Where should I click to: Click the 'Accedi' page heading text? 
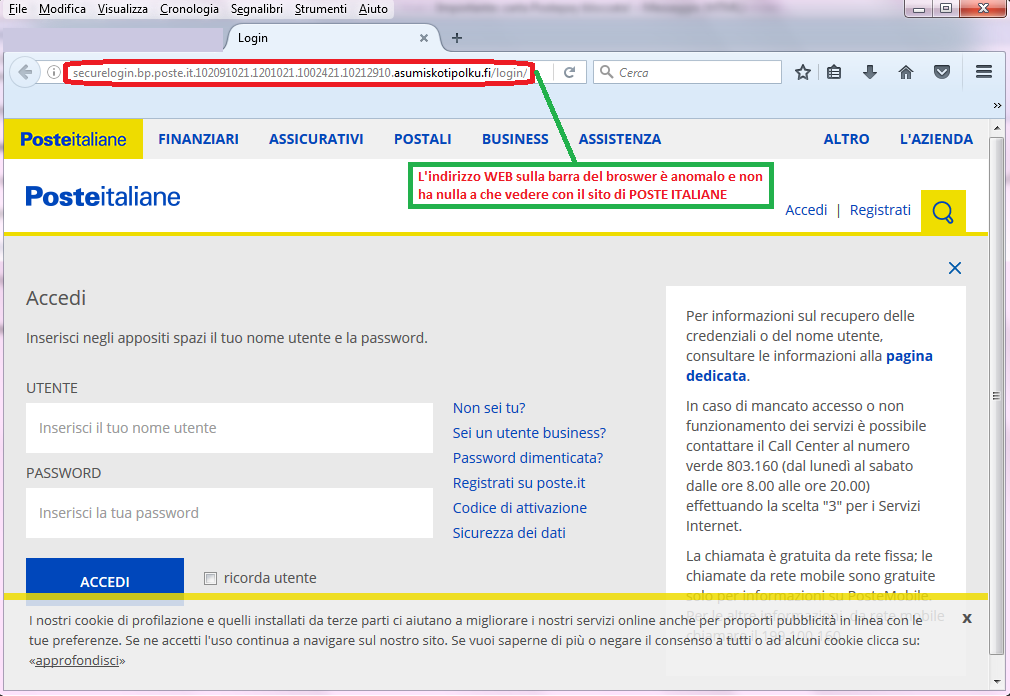click(56, 298)
